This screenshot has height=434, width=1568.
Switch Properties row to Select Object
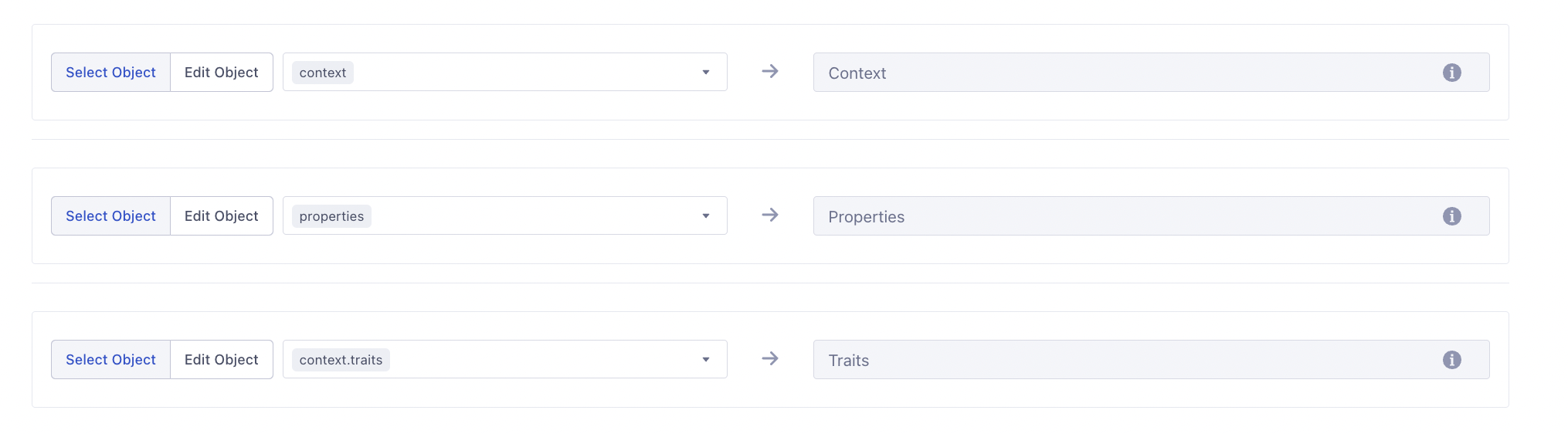(110, 216)
